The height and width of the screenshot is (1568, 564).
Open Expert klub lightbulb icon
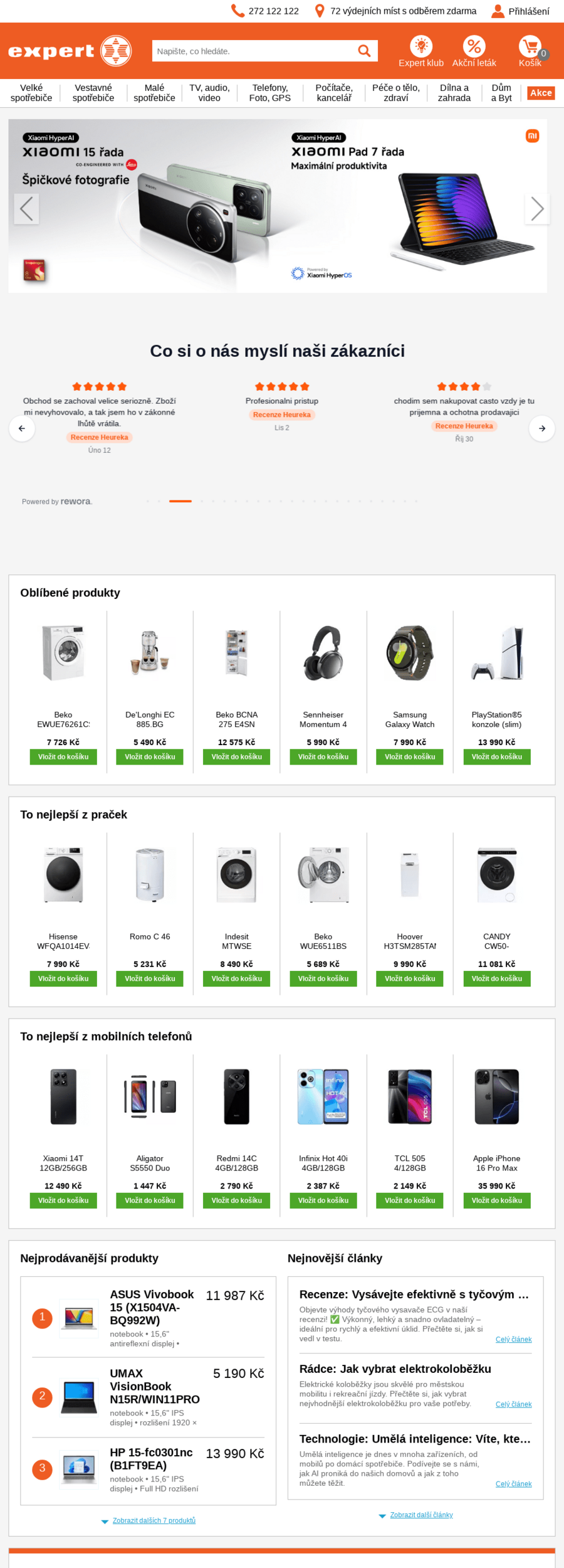click(x=421, y=46)
